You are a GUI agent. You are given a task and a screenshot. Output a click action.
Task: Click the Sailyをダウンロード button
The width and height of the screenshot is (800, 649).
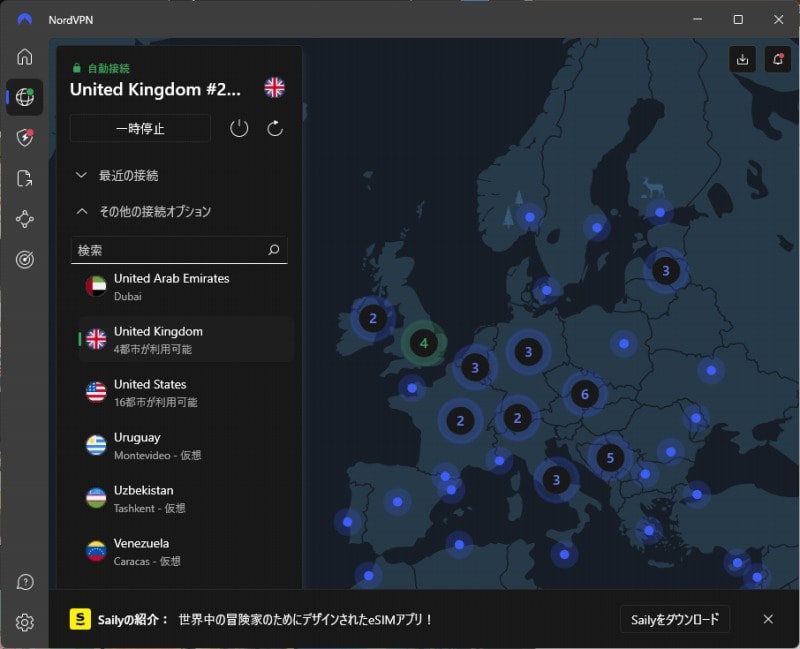click(674, 619)
